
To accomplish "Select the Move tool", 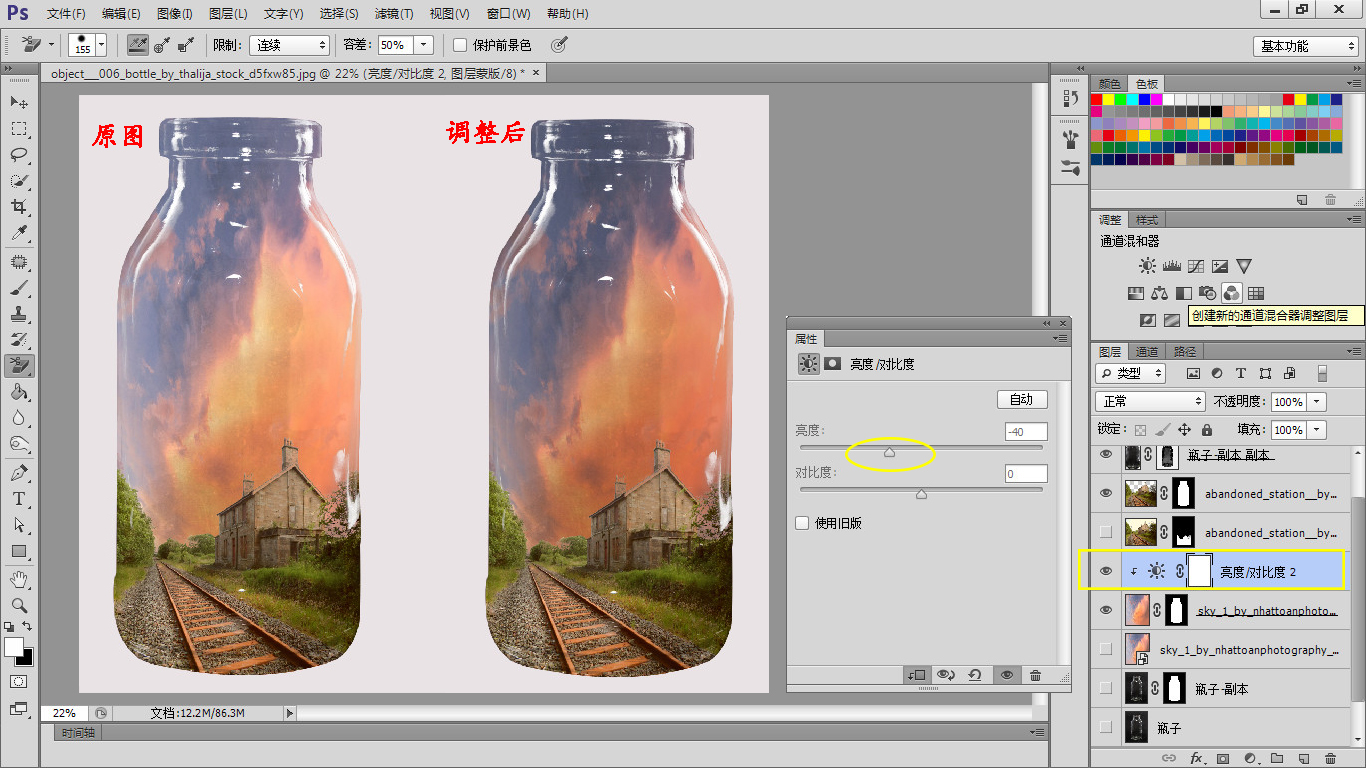I will 19,103.
